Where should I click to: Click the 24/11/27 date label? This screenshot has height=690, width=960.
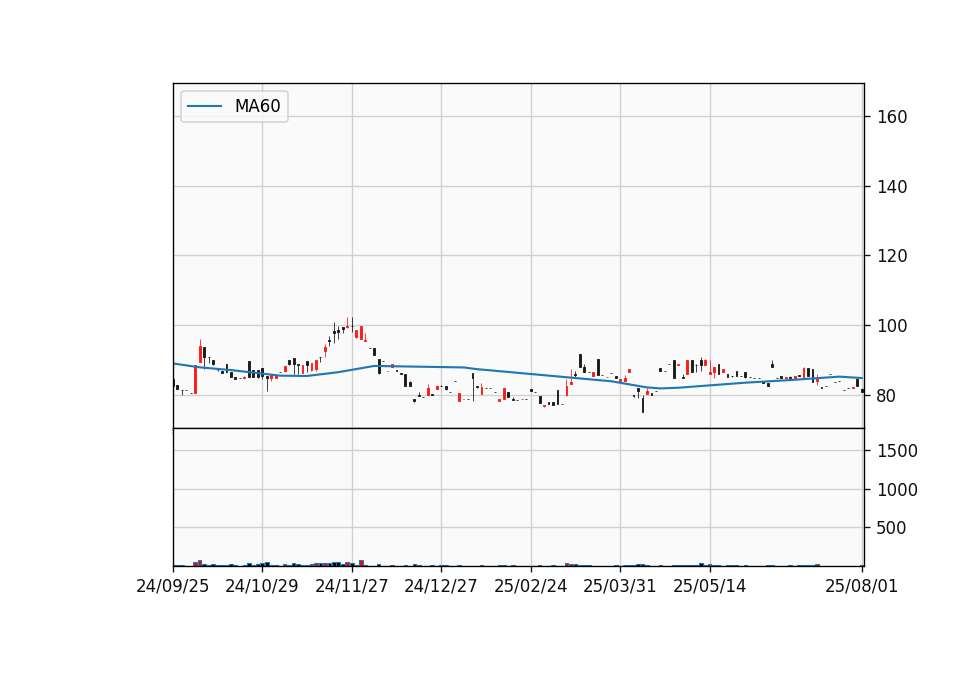351,586
